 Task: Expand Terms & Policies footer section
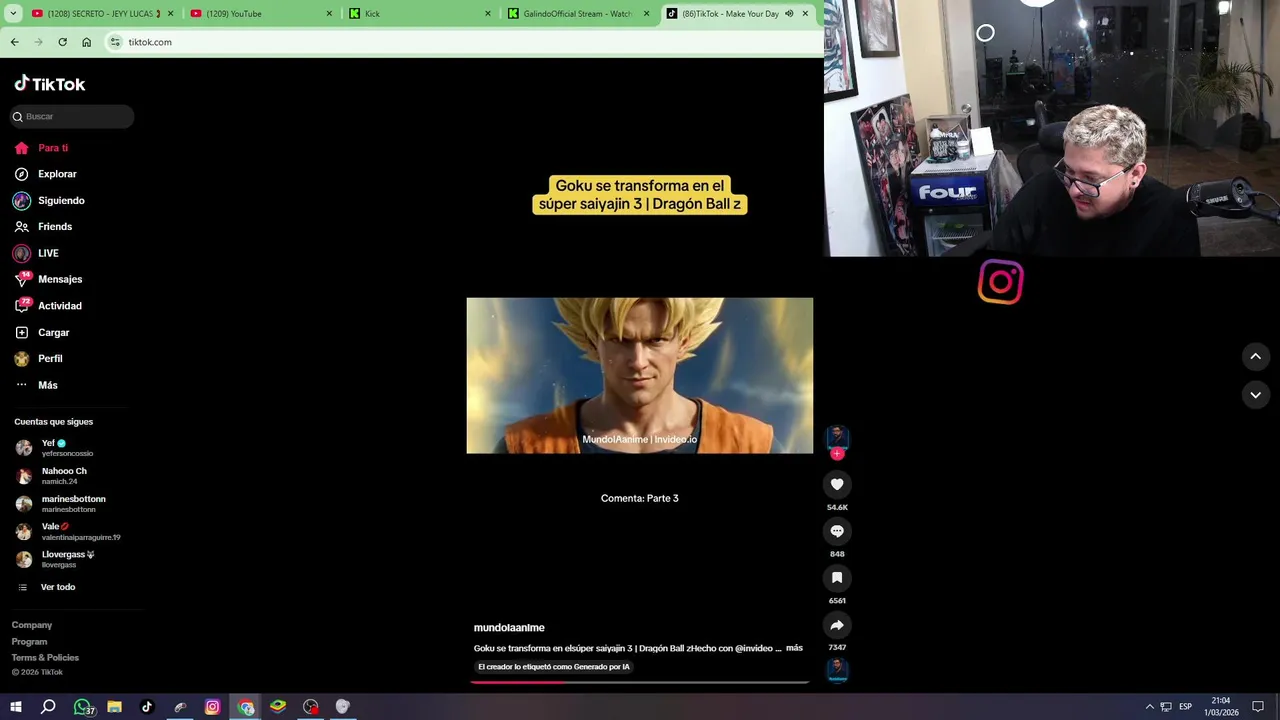(45, 657)
